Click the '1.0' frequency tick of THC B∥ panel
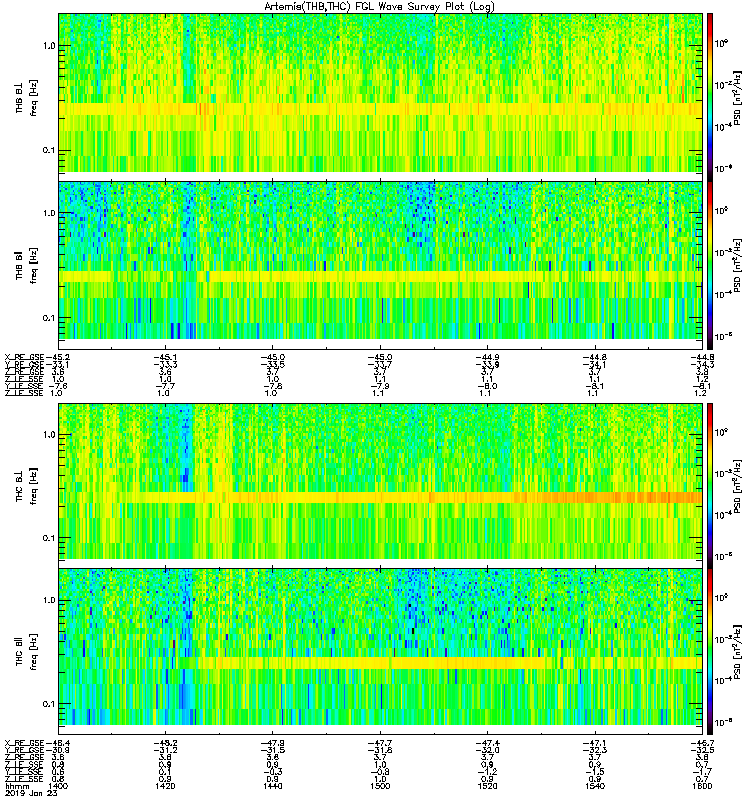This screenshot has width=750, height=800. point(49,600)
